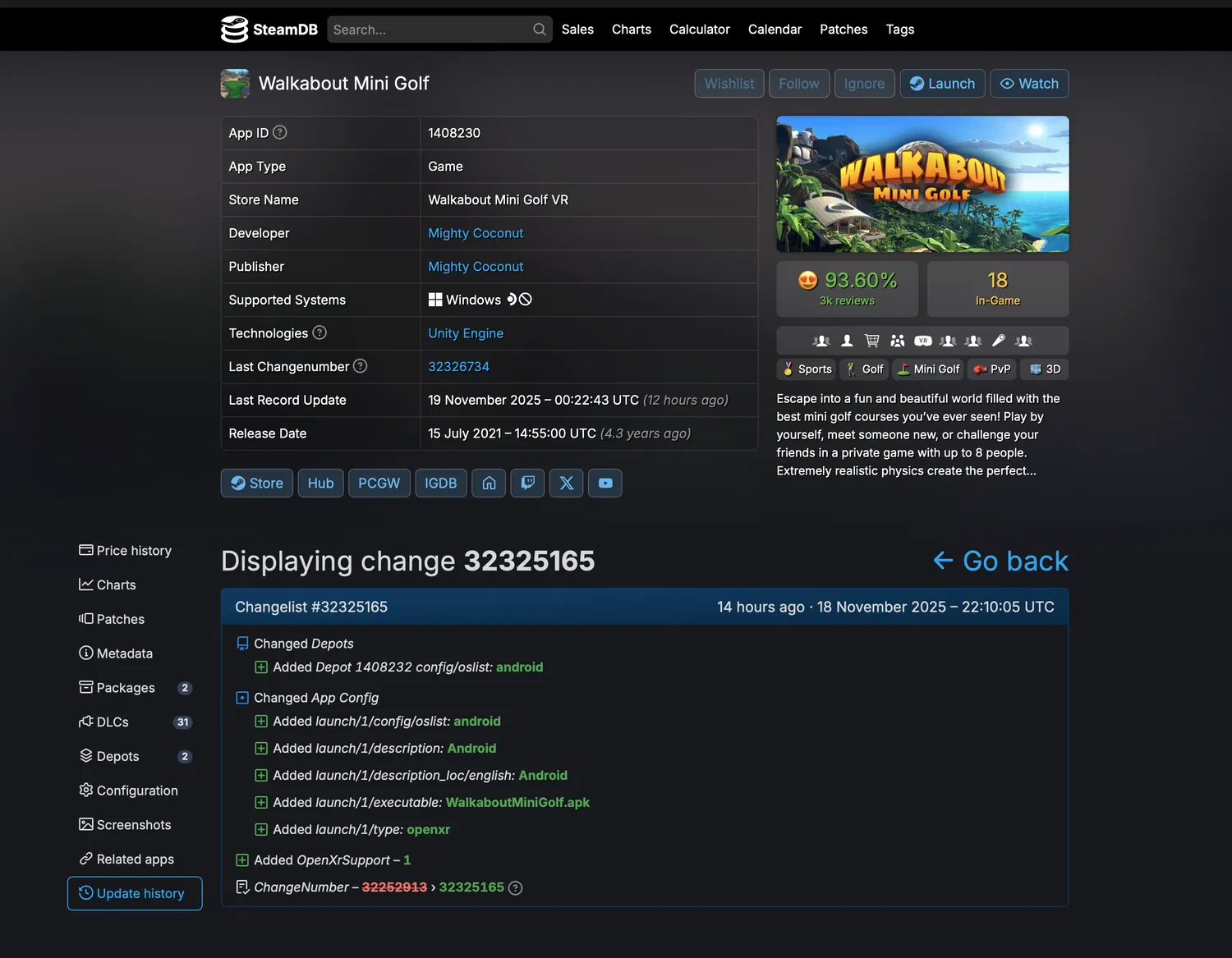The height and width of the screenshot is (958, 1232).
Task: Open the Configuration sidebar section
Action: point(135,791)
